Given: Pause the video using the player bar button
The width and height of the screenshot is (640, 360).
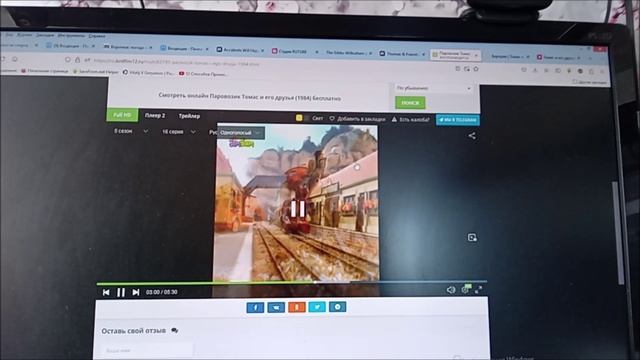Looking at the screenshot, I should pos(121,292).
